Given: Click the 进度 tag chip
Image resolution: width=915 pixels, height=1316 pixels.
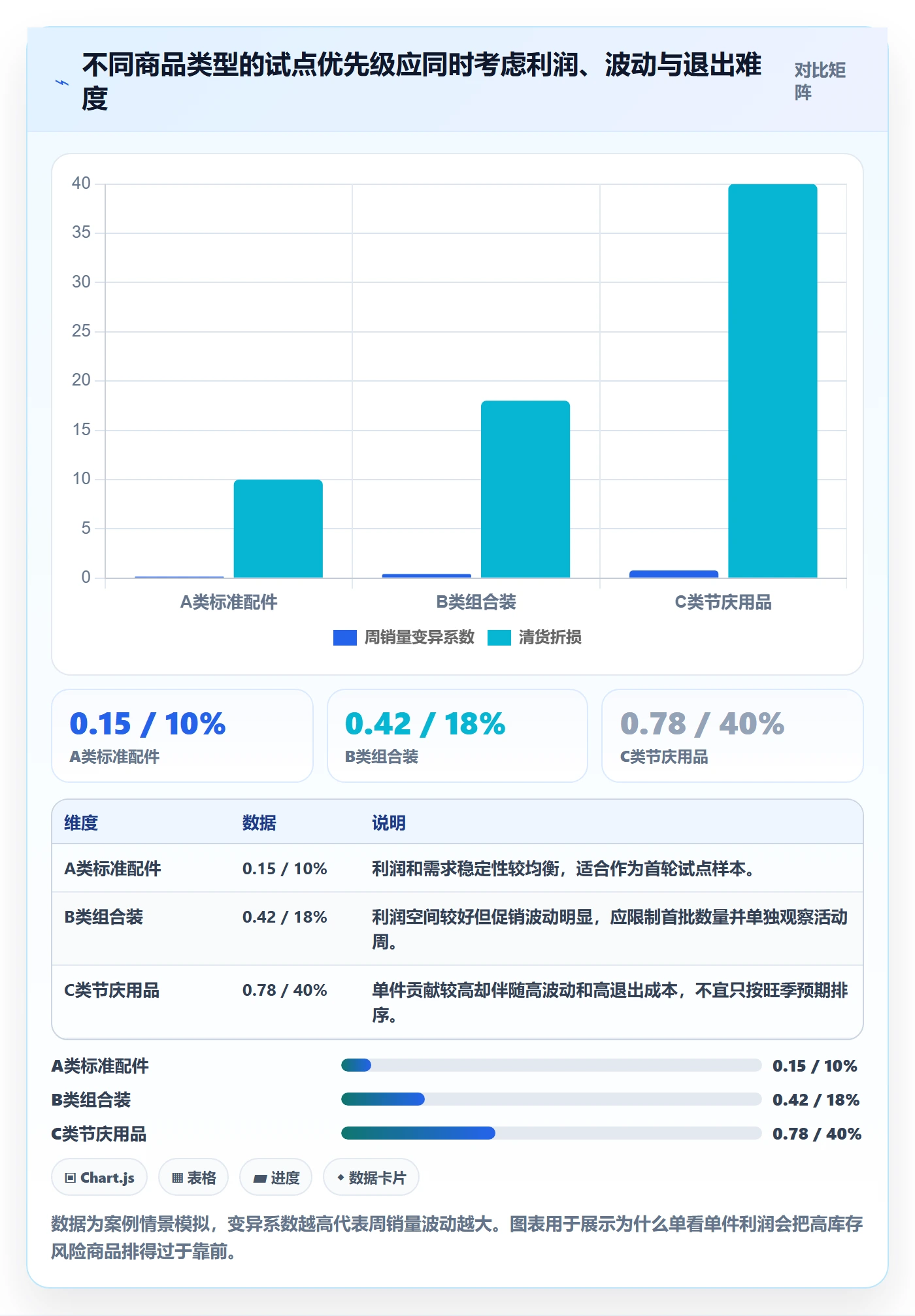Looking at the screenshot, I should pos(276,1177).
